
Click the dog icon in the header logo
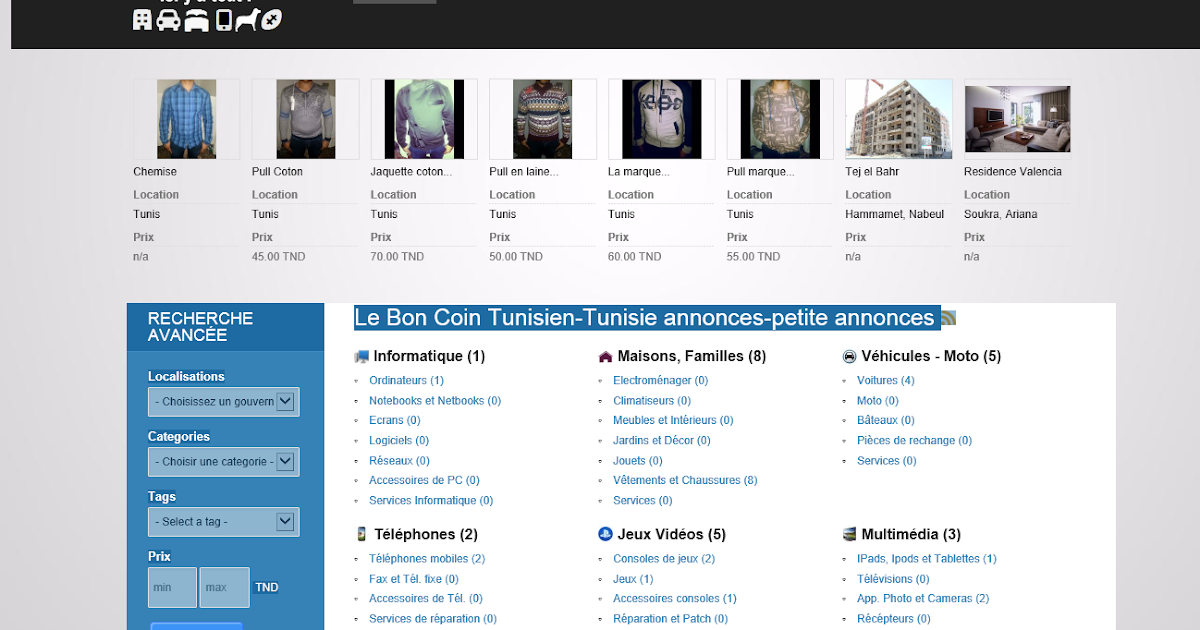pos(247,19)
